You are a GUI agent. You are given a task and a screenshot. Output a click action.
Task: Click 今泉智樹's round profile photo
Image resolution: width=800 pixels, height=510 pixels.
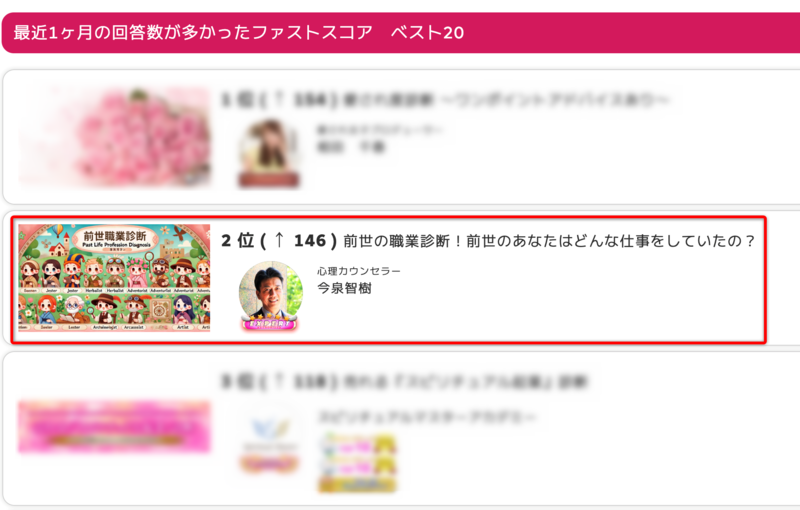coord(270,292)
